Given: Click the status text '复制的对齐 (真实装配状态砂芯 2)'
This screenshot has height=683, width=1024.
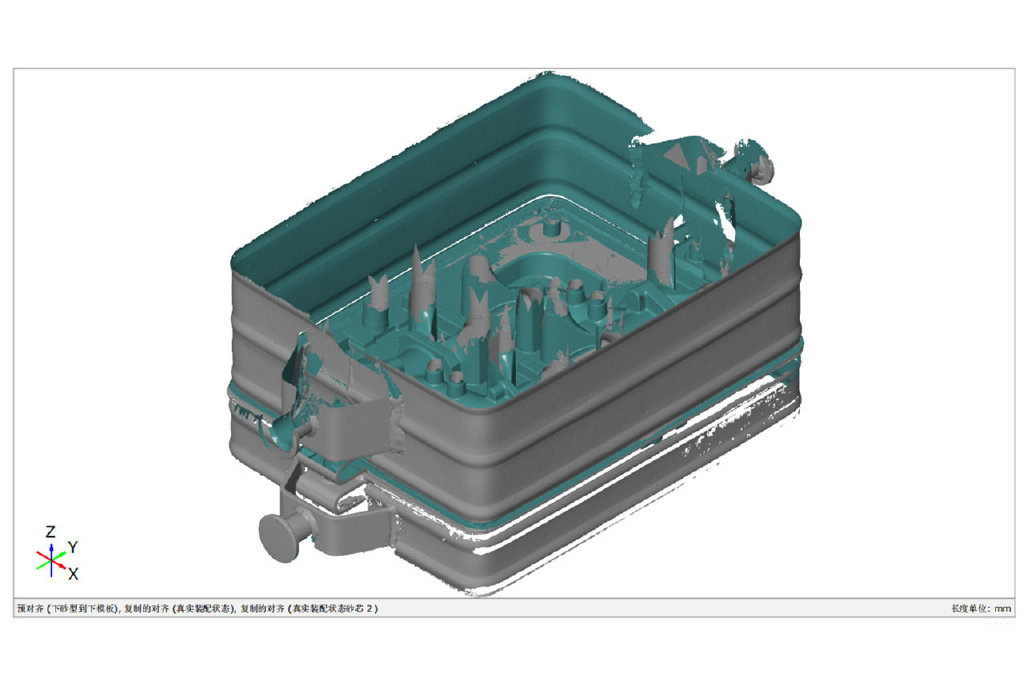Looking at the screenshot, I should point(309,609).
